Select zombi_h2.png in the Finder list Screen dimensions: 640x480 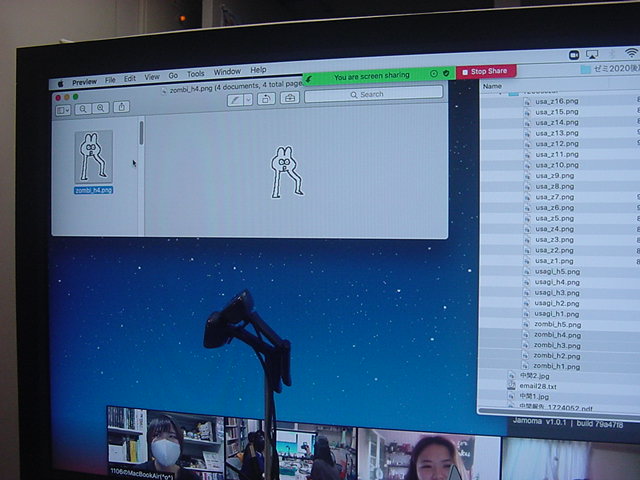[x=558, y=356]
